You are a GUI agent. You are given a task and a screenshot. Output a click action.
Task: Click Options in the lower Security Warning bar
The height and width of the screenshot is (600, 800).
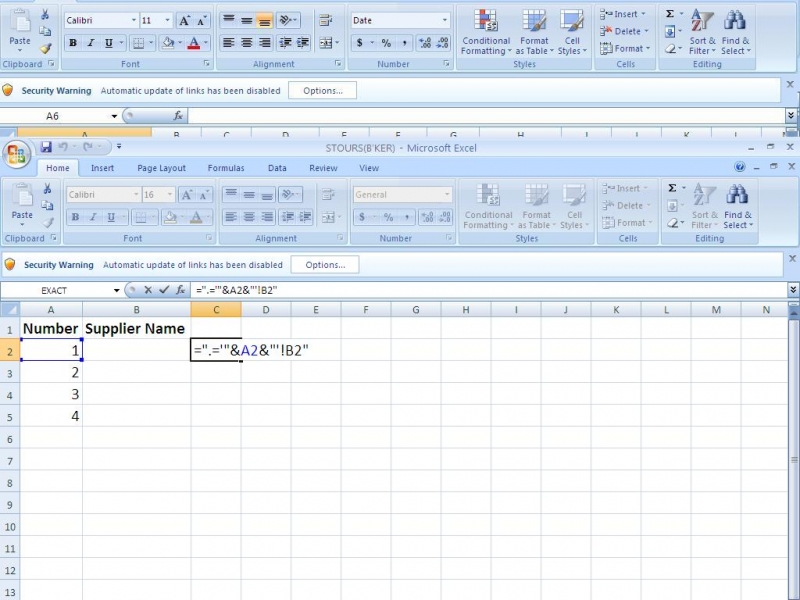coord(325,265)
